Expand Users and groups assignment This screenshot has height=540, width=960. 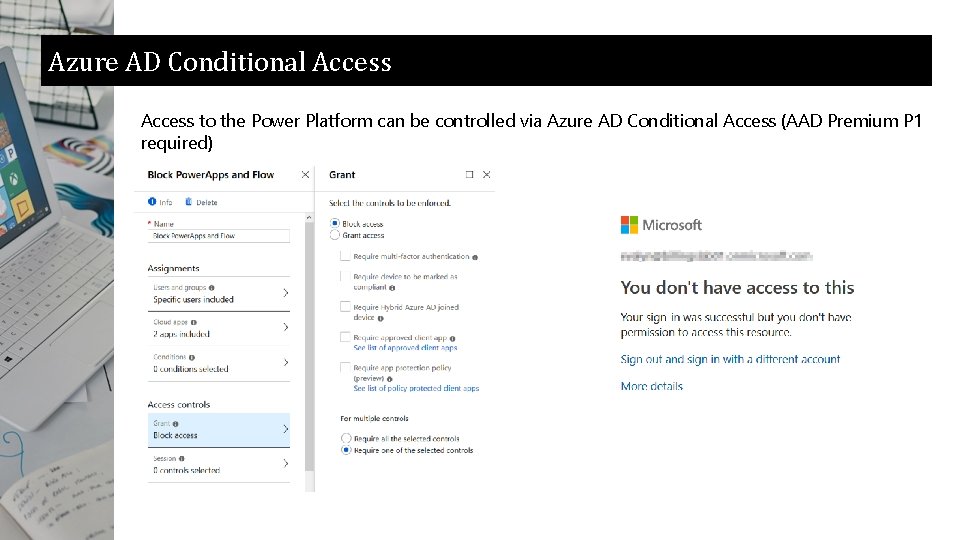285,293
